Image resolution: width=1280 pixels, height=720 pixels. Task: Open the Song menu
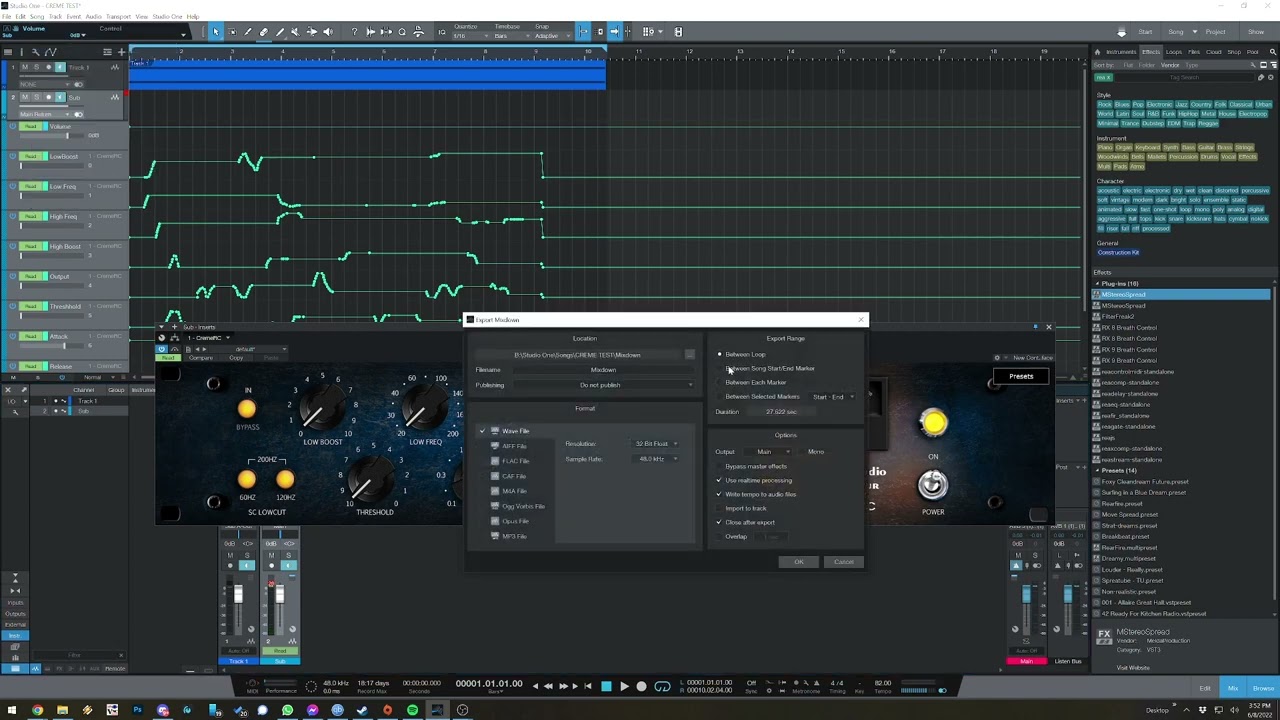click(36, 17)
